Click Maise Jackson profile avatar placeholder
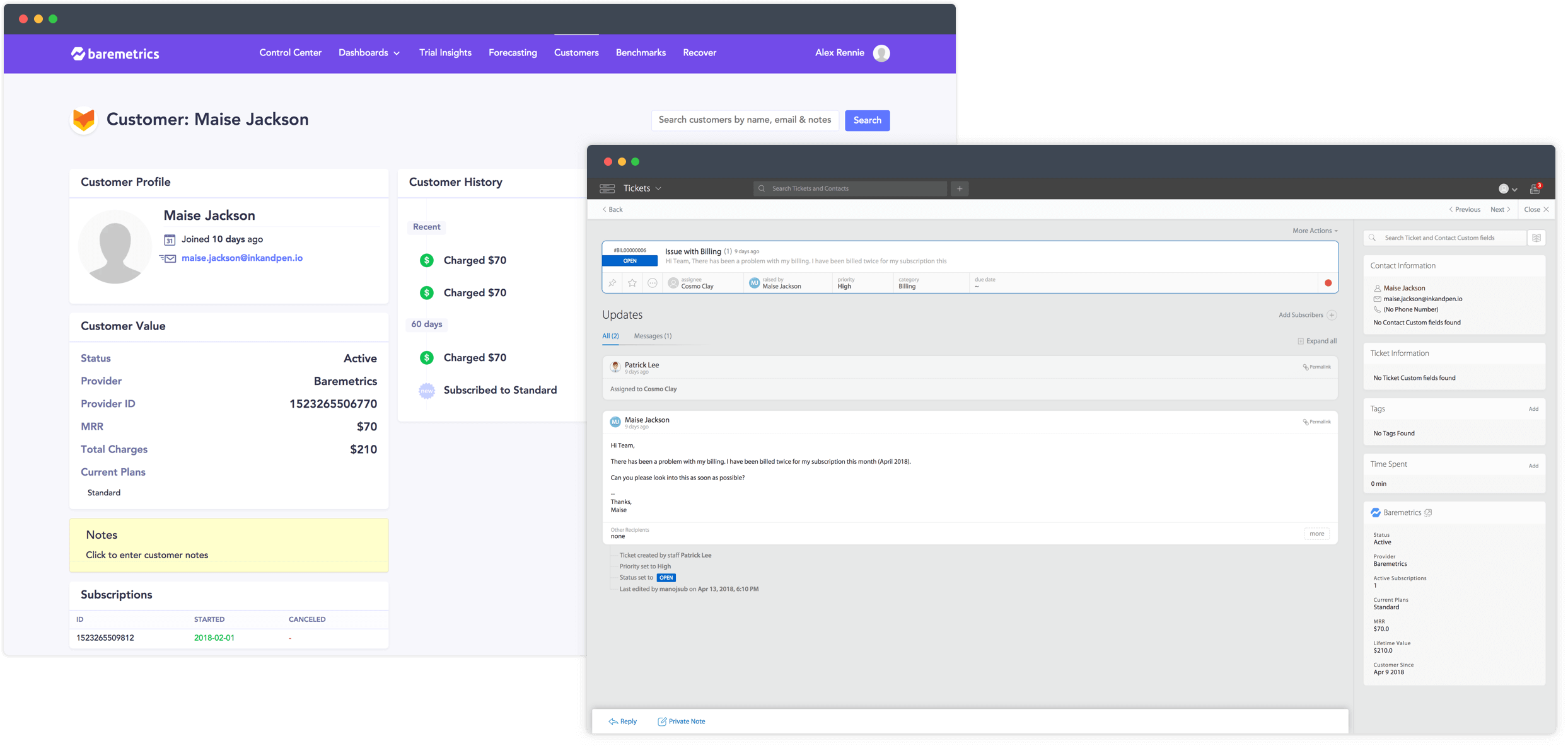 pos(115,247)
